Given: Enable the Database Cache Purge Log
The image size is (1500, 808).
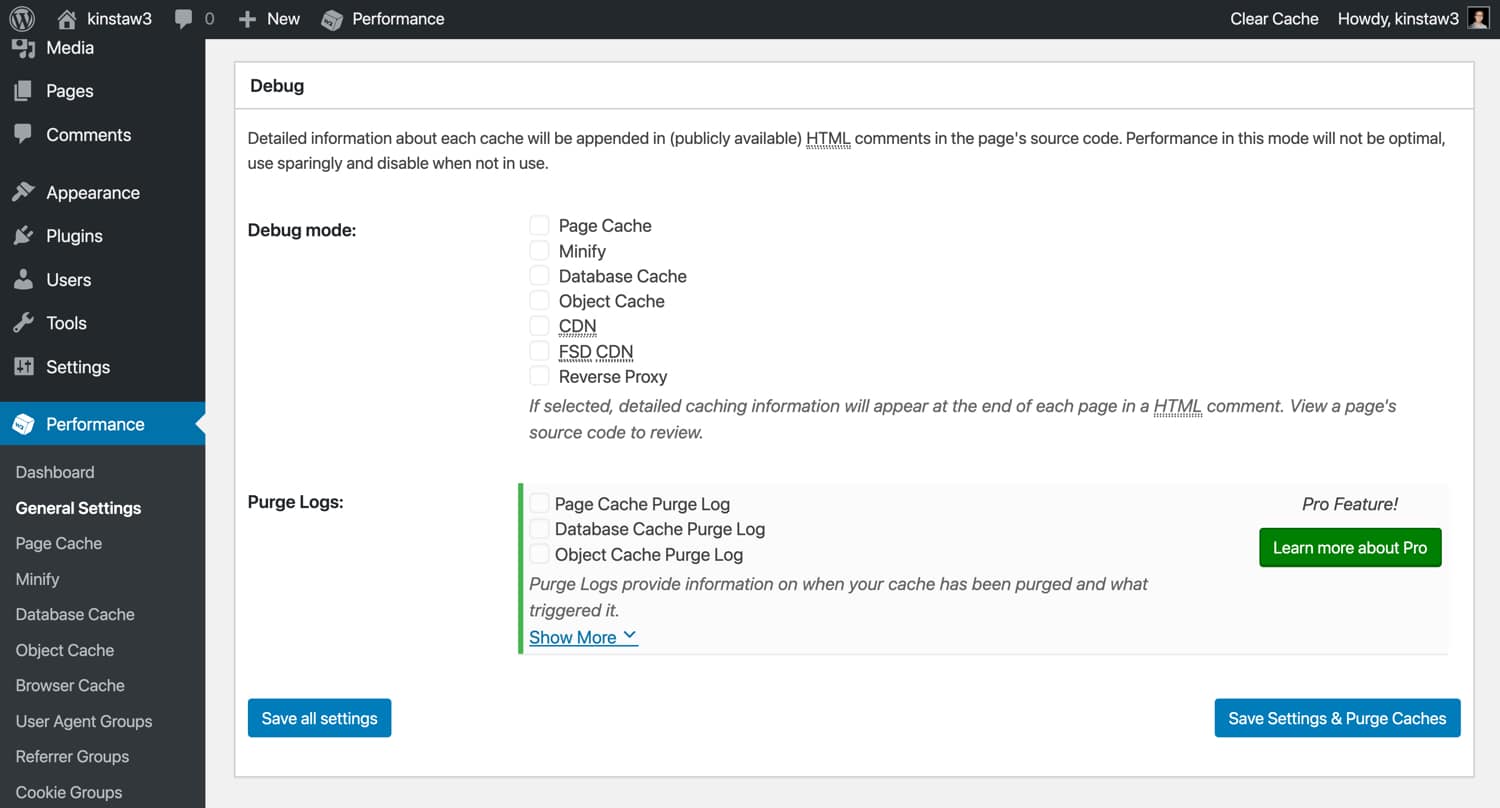Looking at the screenshot, I should [x=539, y=528].
